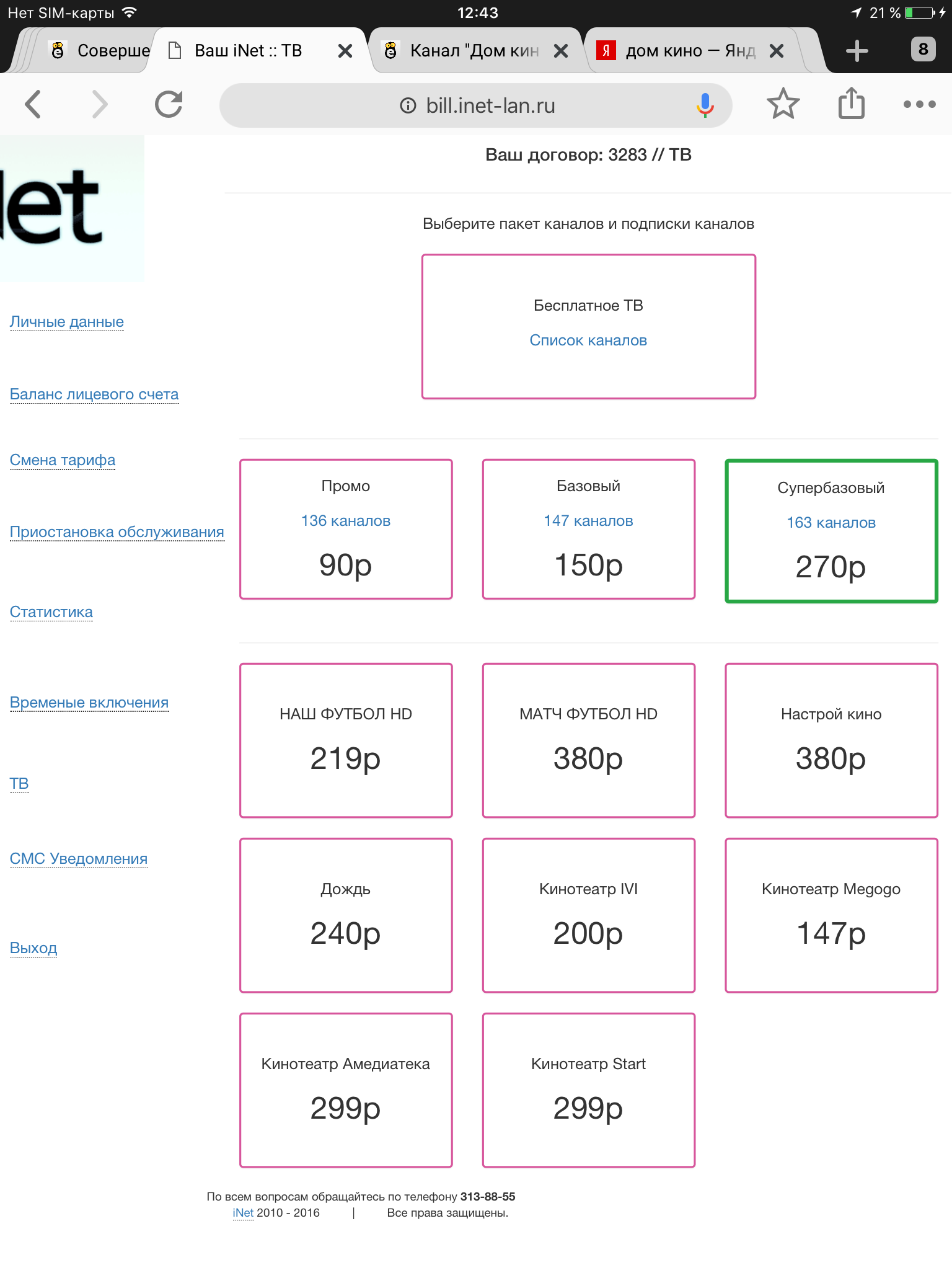
Task: Tap the microphone voice search icon
Action: click(705, 105)
